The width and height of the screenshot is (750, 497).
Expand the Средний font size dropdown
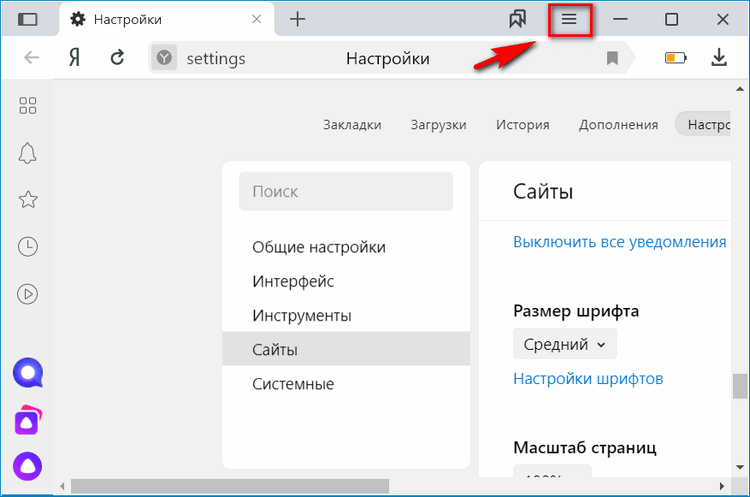pyautogui.click(x=565, y=344)
